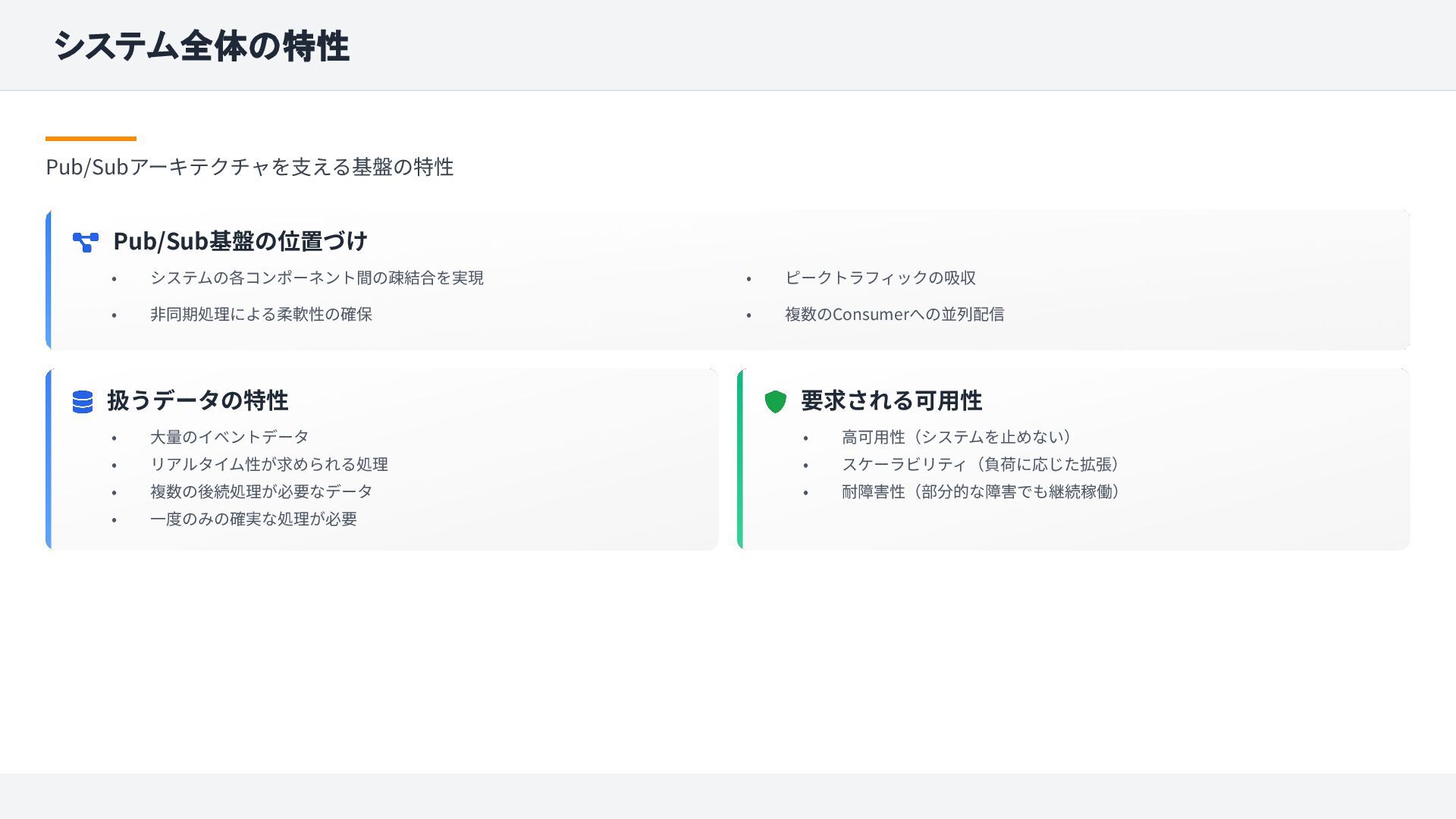Select the subtitle Pub/Subアーキテクチャを支える基盤の特性
1456x819 pixels.
point(249,167)
